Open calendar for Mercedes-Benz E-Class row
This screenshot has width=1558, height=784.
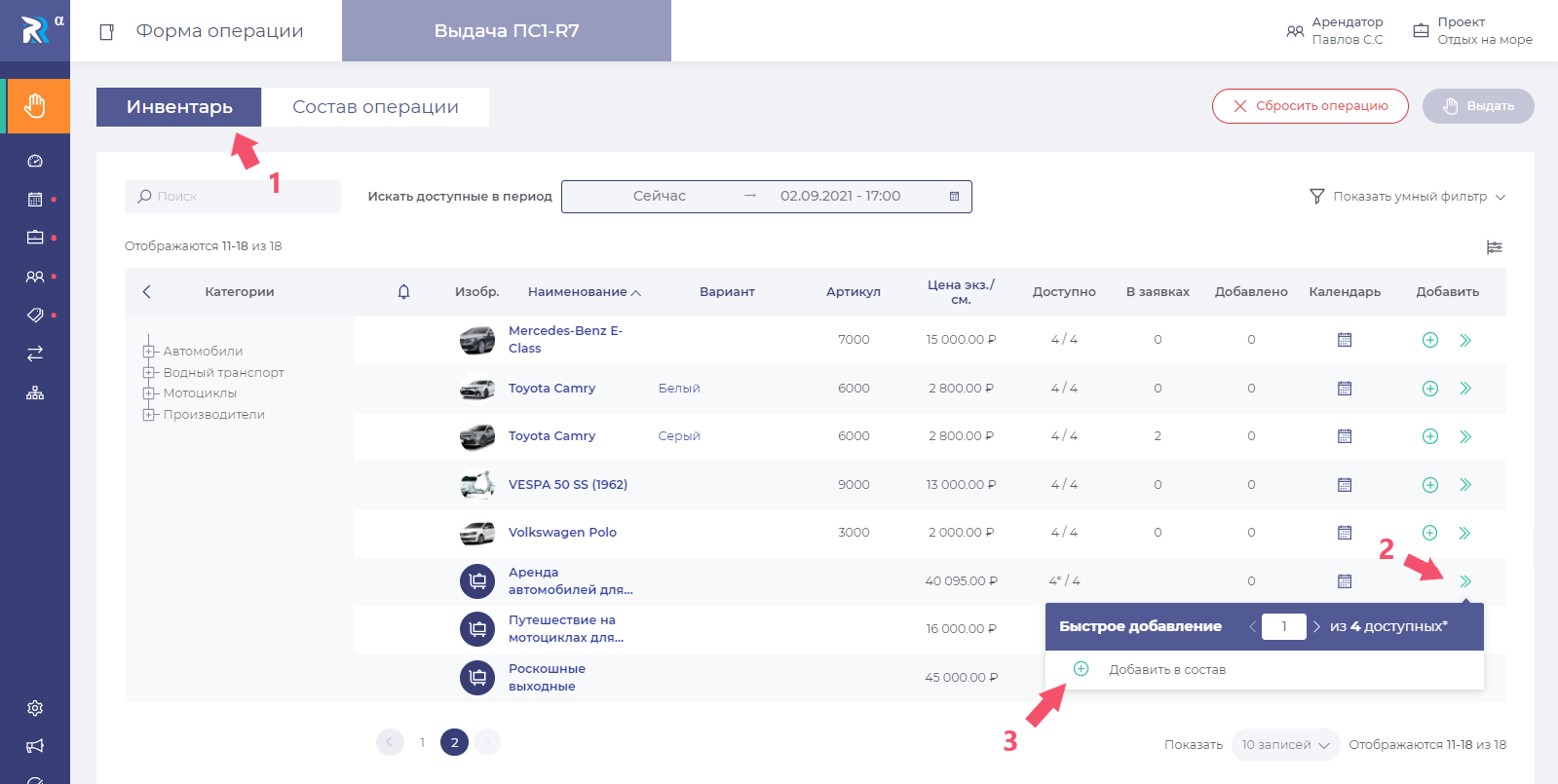[x=1345, y=340]
